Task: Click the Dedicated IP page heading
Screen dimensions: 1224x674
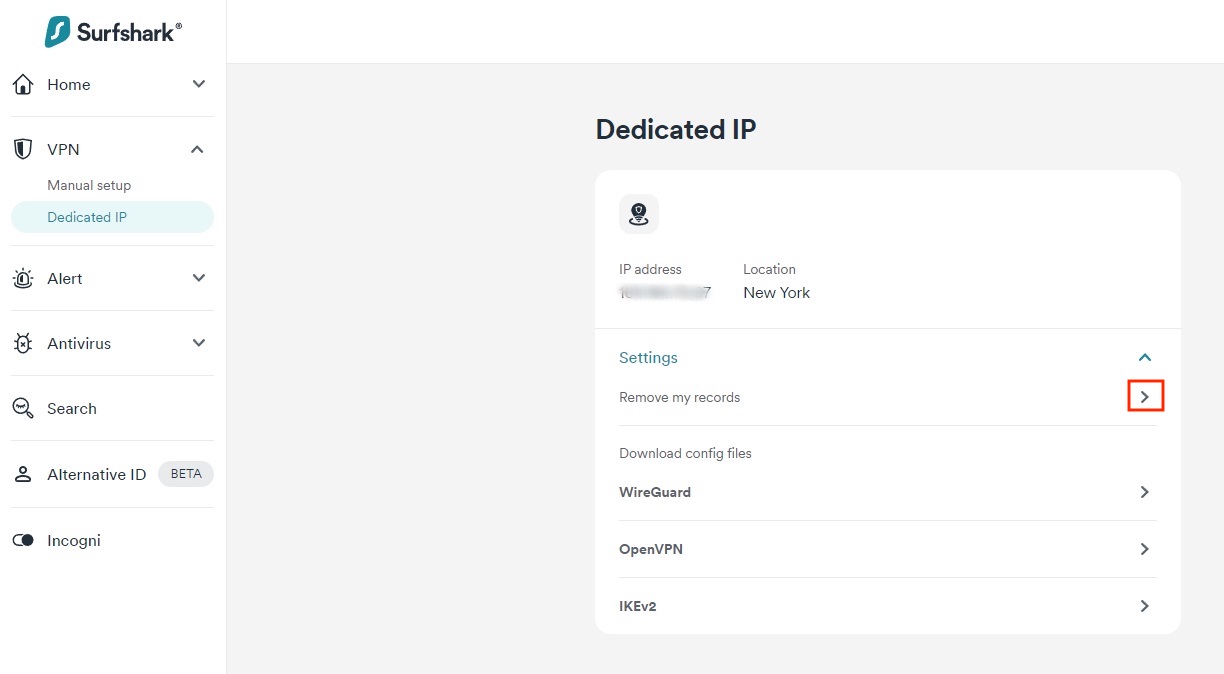Action: coord(676,130)
